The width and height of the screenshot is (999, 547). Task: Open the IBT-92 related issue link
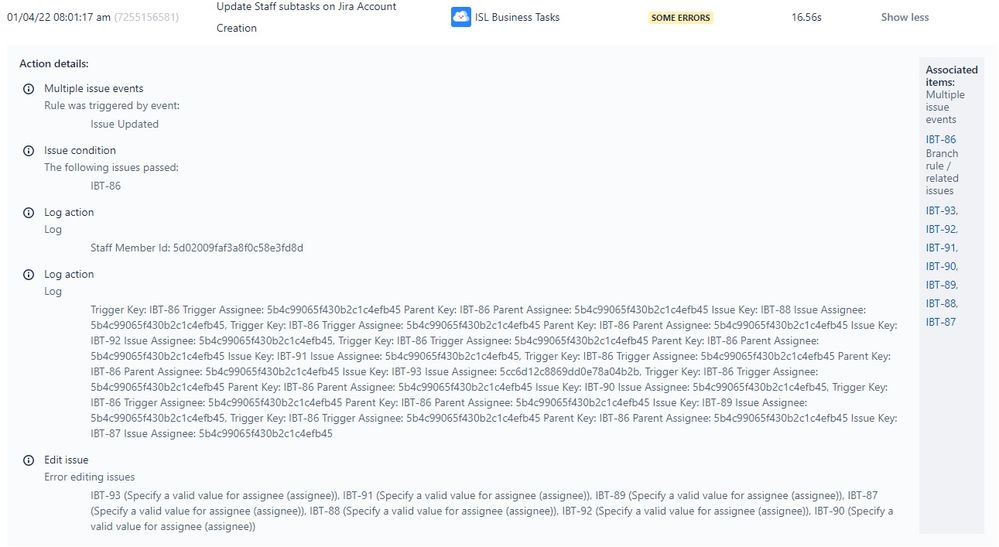click(941, 229)
